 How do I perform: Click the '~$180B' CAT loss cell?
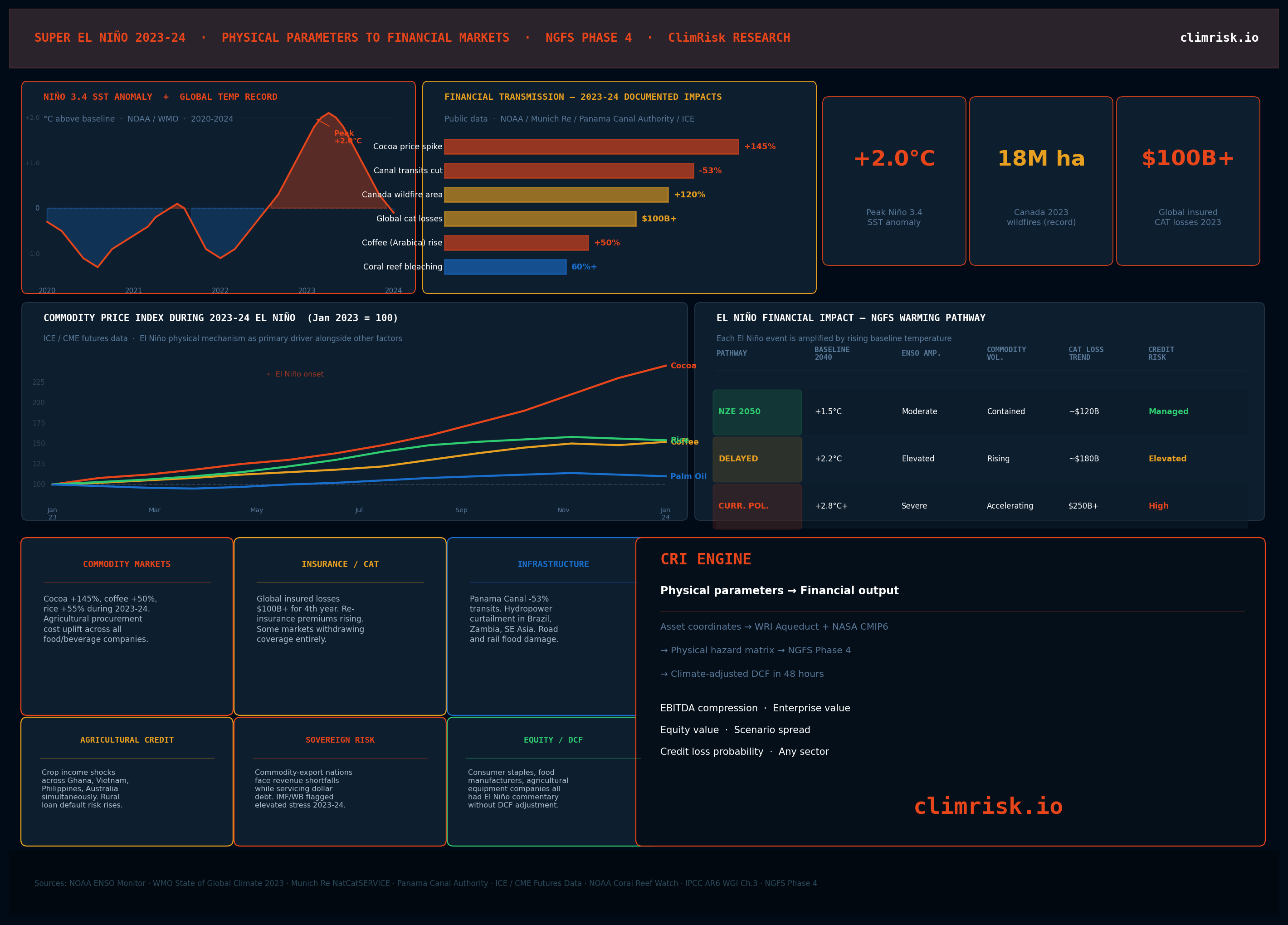1083,459
